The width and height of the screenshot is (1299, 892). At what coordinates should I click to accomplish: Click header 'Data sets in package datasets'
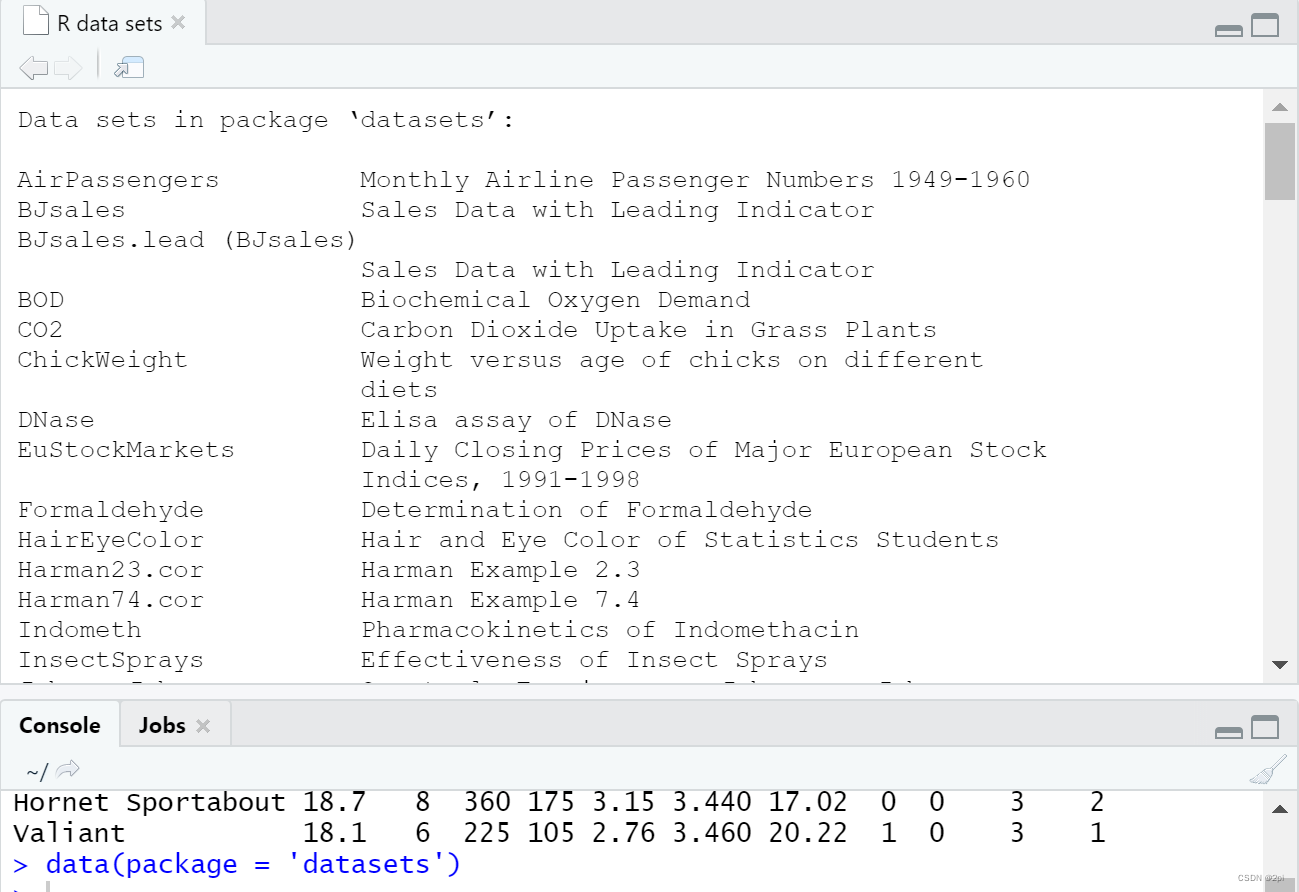pos(266,120)
